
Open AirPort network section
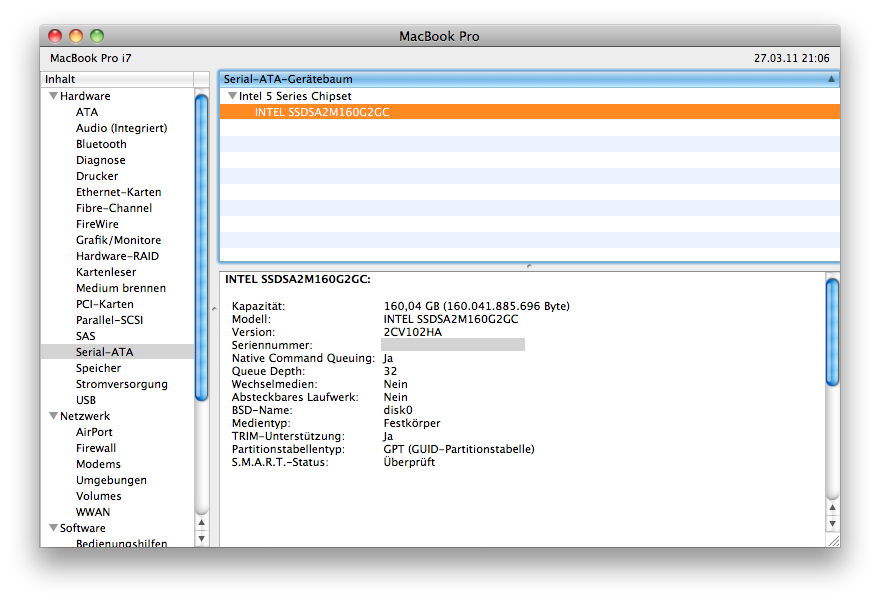click(94, 432)
